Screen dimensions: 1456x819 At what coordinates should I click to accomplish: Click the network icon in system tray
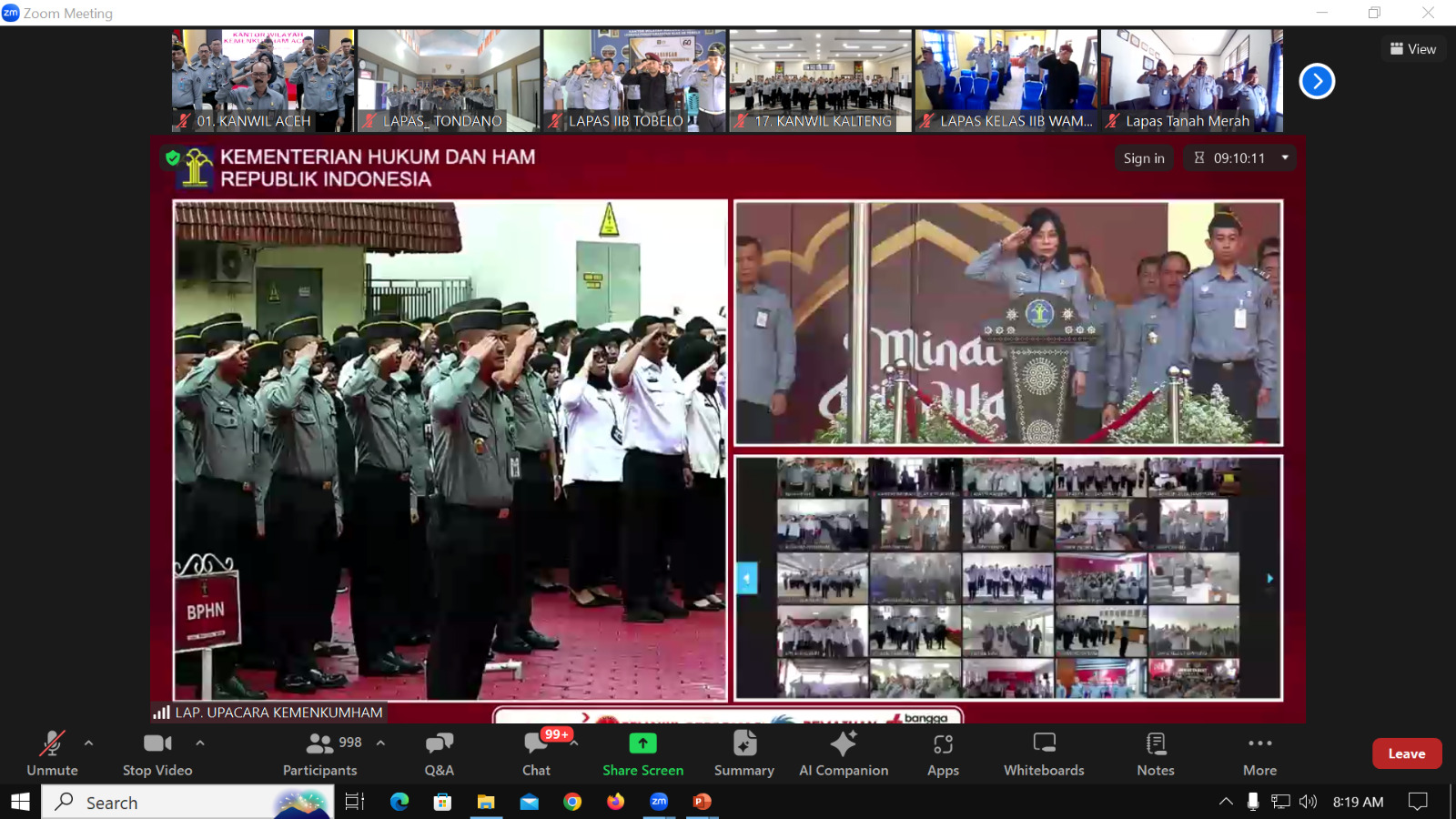(x=1280, y=802)
